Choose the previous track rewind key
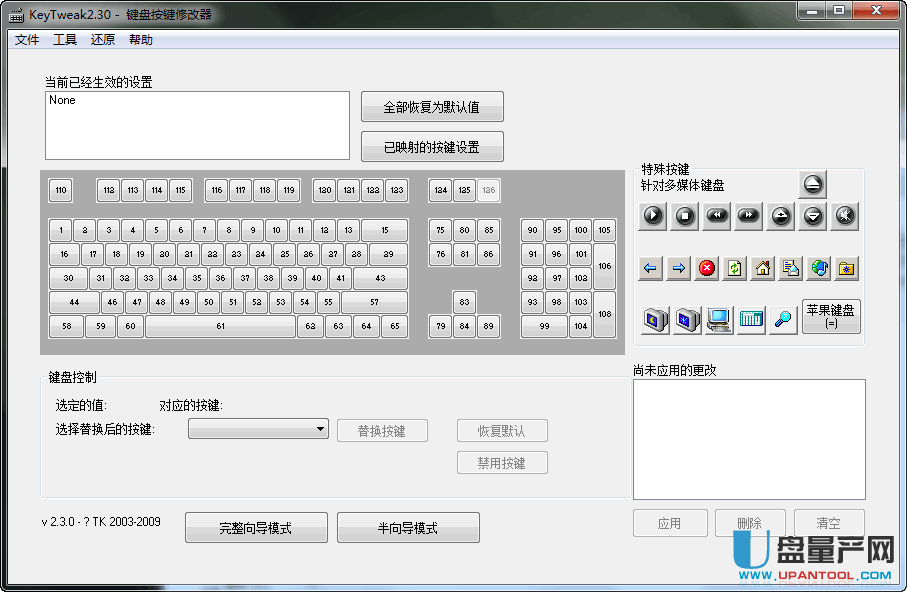 click(716, 216)
